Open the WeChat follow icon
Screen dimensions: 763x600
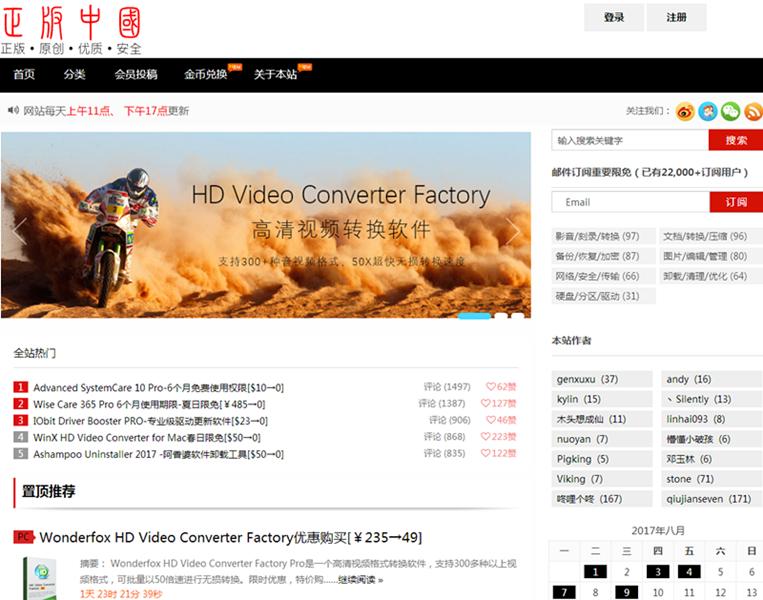tap(730, 111)
